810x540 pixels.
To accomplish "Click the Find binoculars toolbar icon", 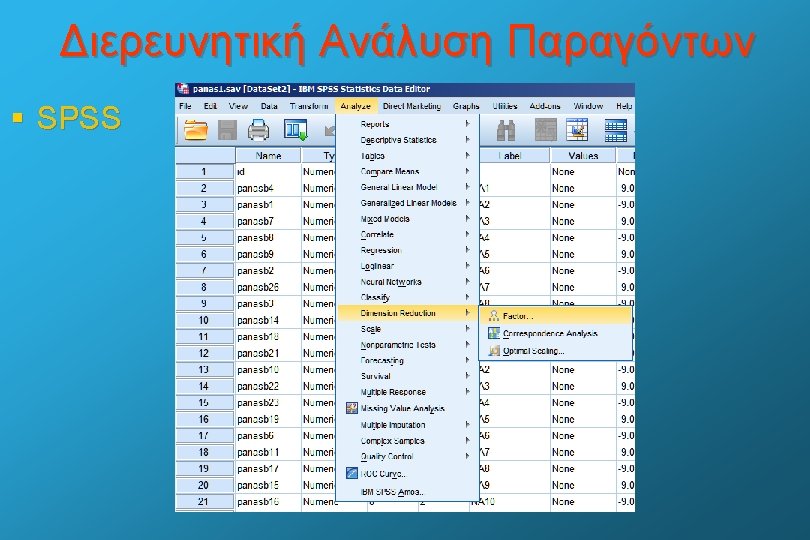I will (506, 130).
